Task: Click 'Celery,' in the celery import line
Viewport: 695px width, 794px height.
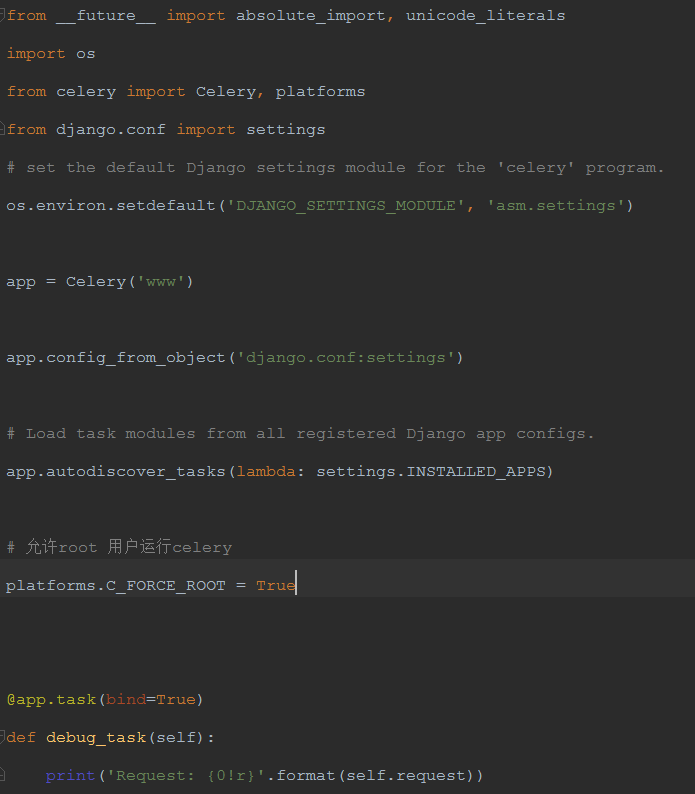Action: point(229,92)
